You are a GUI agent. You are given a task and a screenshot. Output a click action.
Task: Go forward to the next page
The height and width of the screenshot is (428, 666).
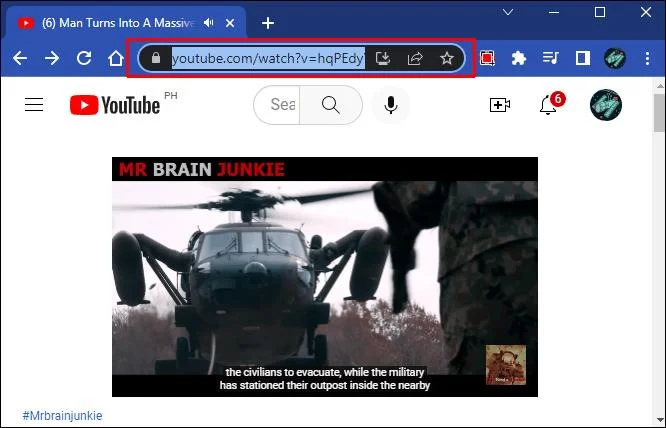(52, 58)
